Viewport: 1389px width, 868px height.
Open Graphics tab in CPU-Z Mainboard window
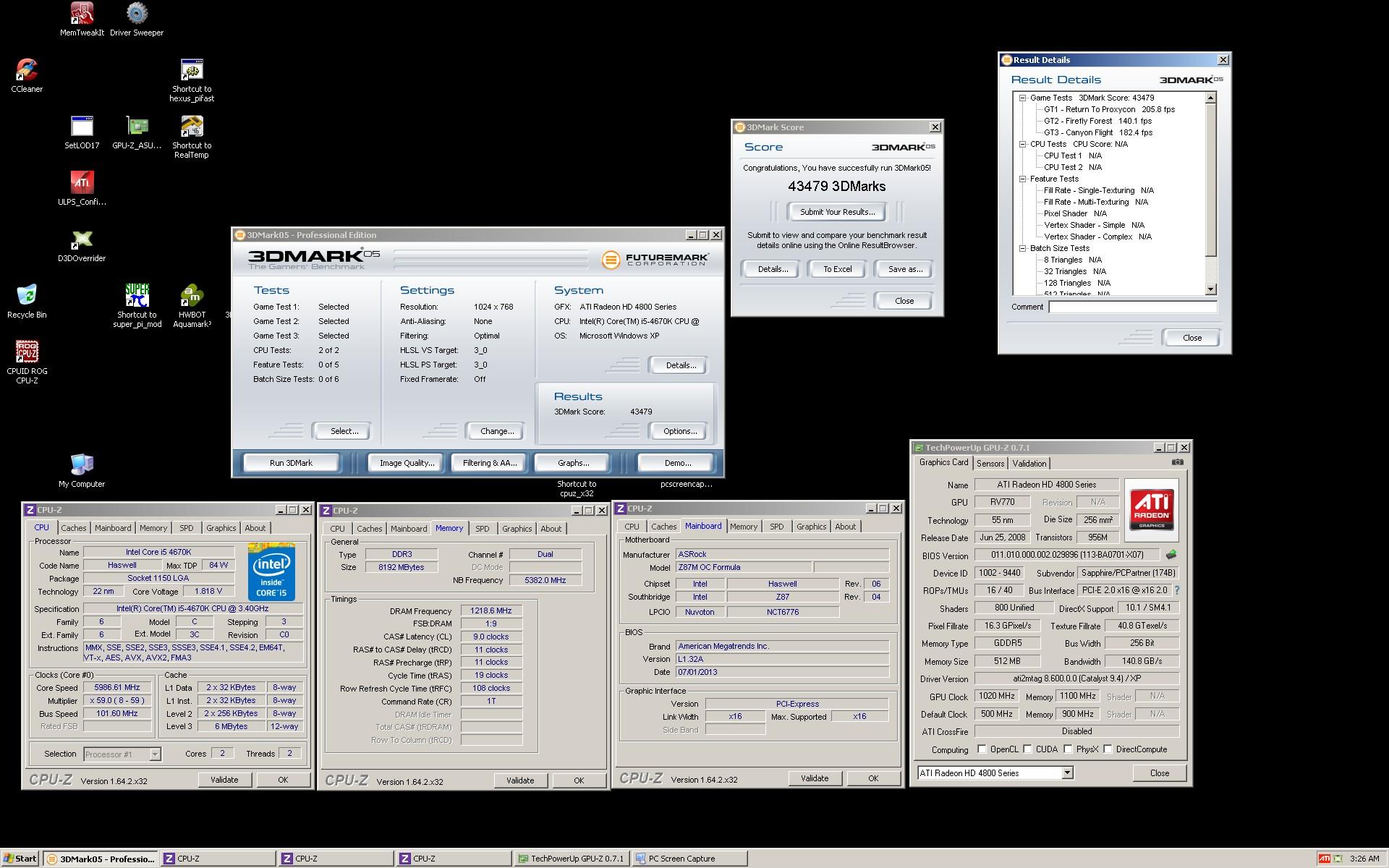tap(811, 527)
